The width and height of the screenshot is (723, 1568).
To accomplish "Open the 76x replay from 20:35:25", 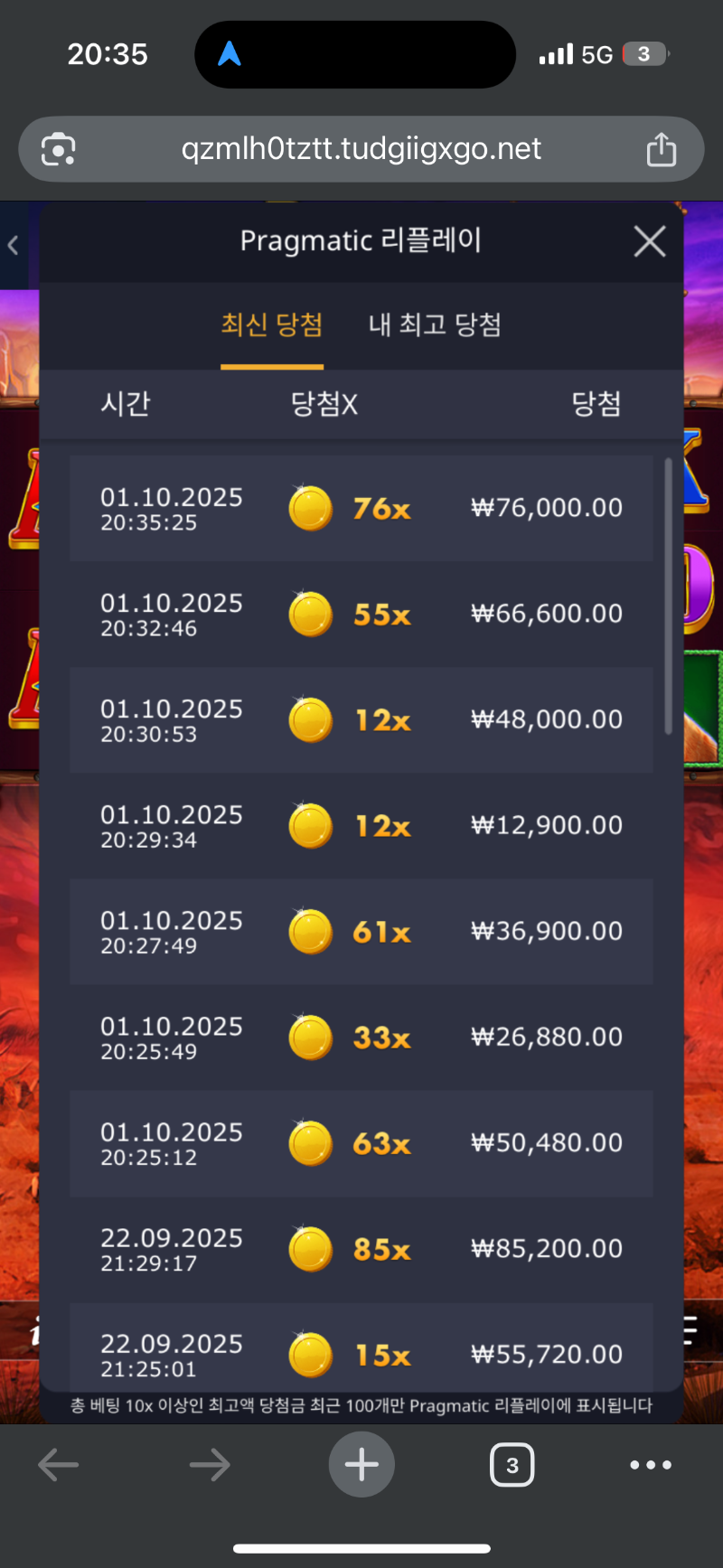I will pyautogui.click(x=361, y=508).
